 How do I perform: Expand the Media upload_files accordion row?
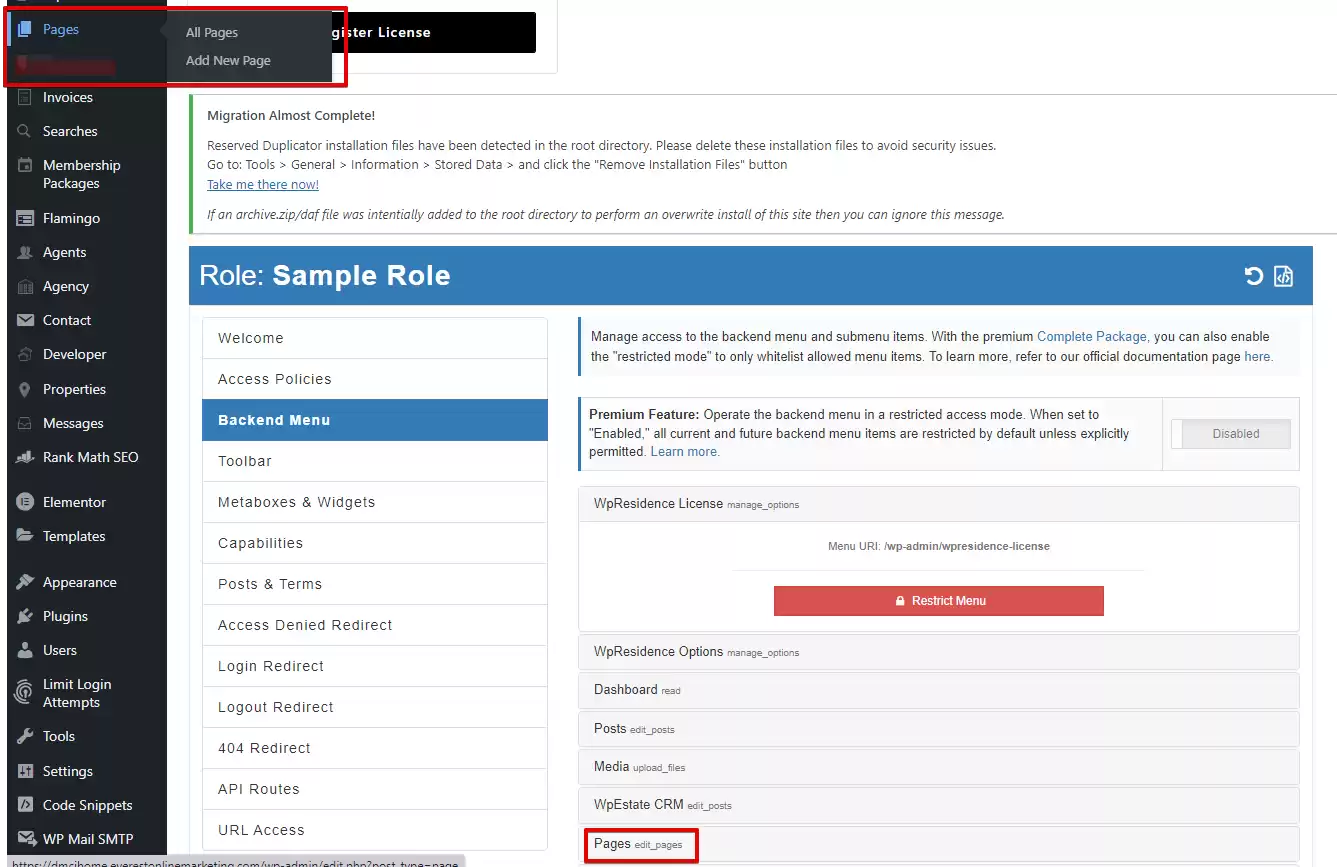point(938,767)
